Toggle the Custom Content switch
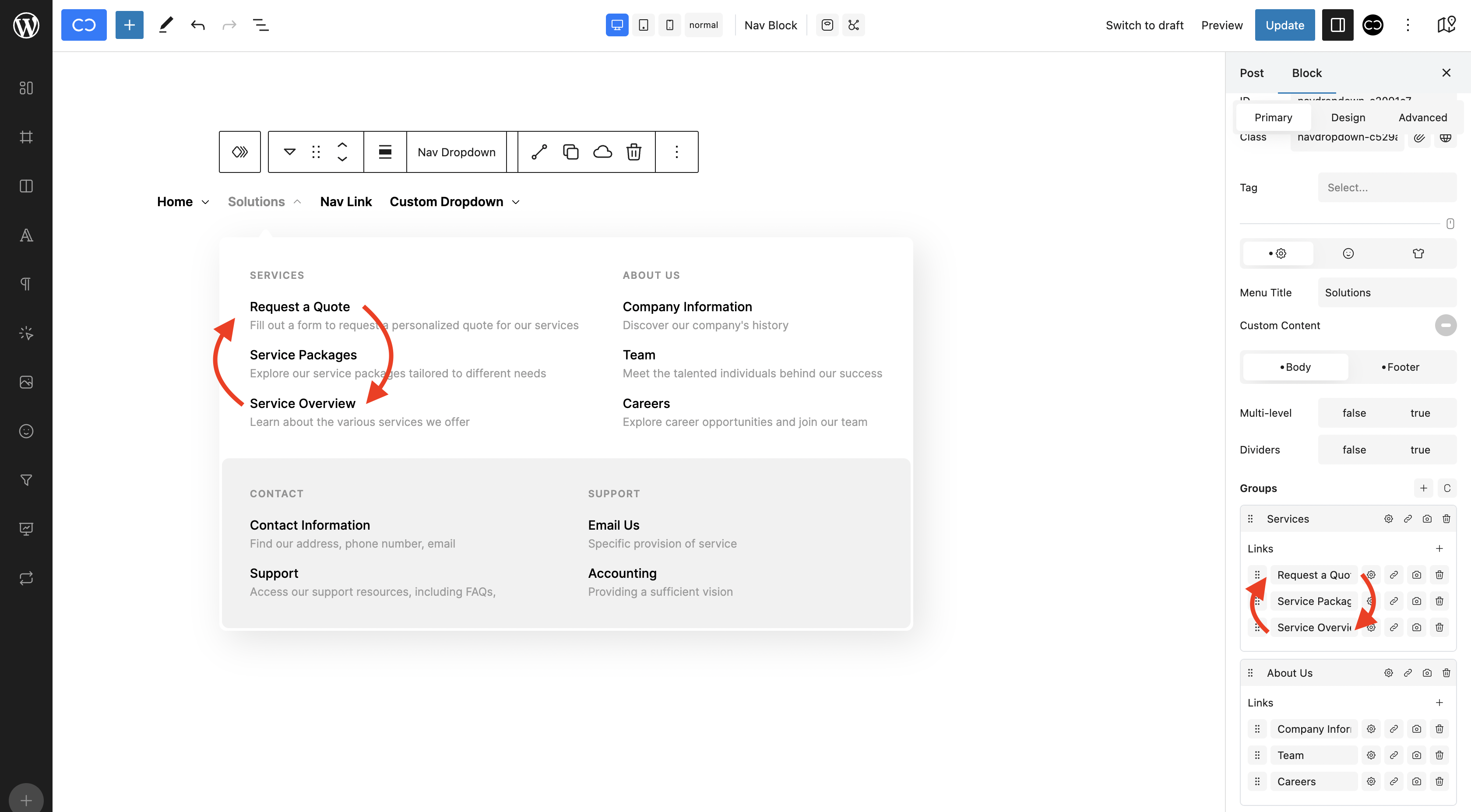The image size is (1471, 812). [1445, 326]
